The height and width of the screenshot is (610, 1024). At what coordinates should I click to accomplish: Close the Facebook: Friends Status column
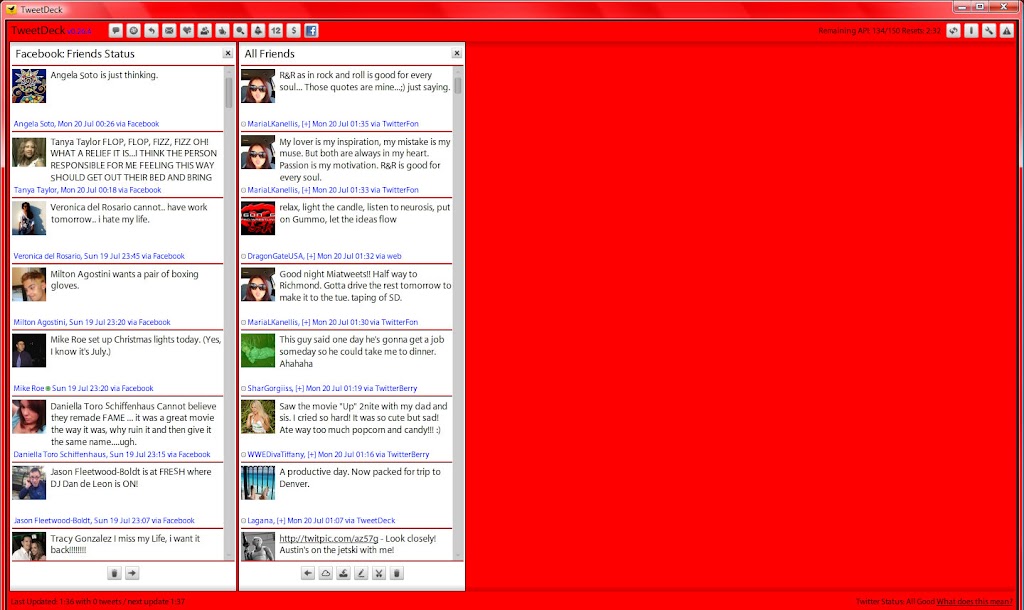[228, 54]
